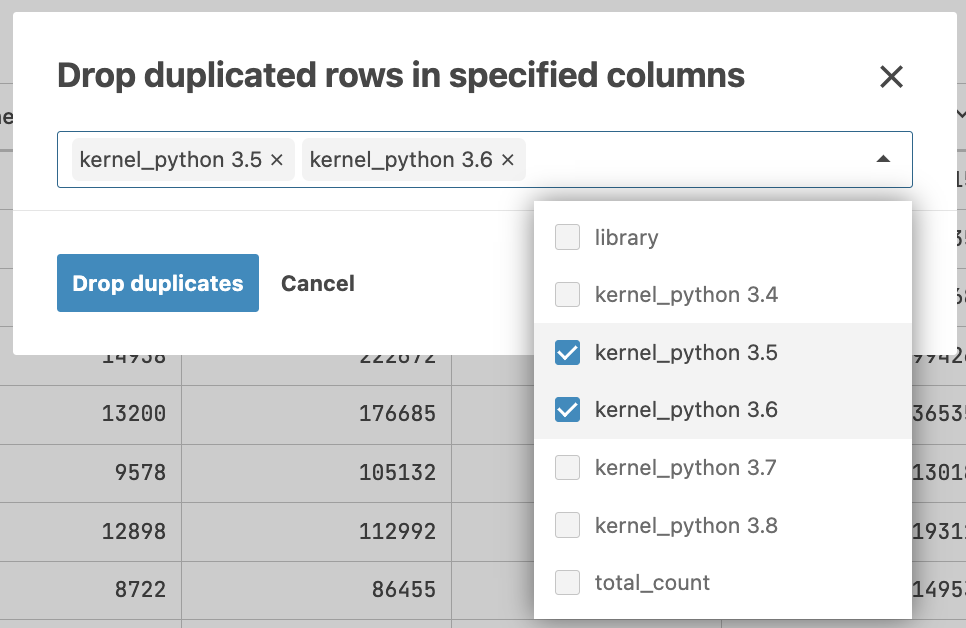Check the library column checkbox

tap(567, 237)
